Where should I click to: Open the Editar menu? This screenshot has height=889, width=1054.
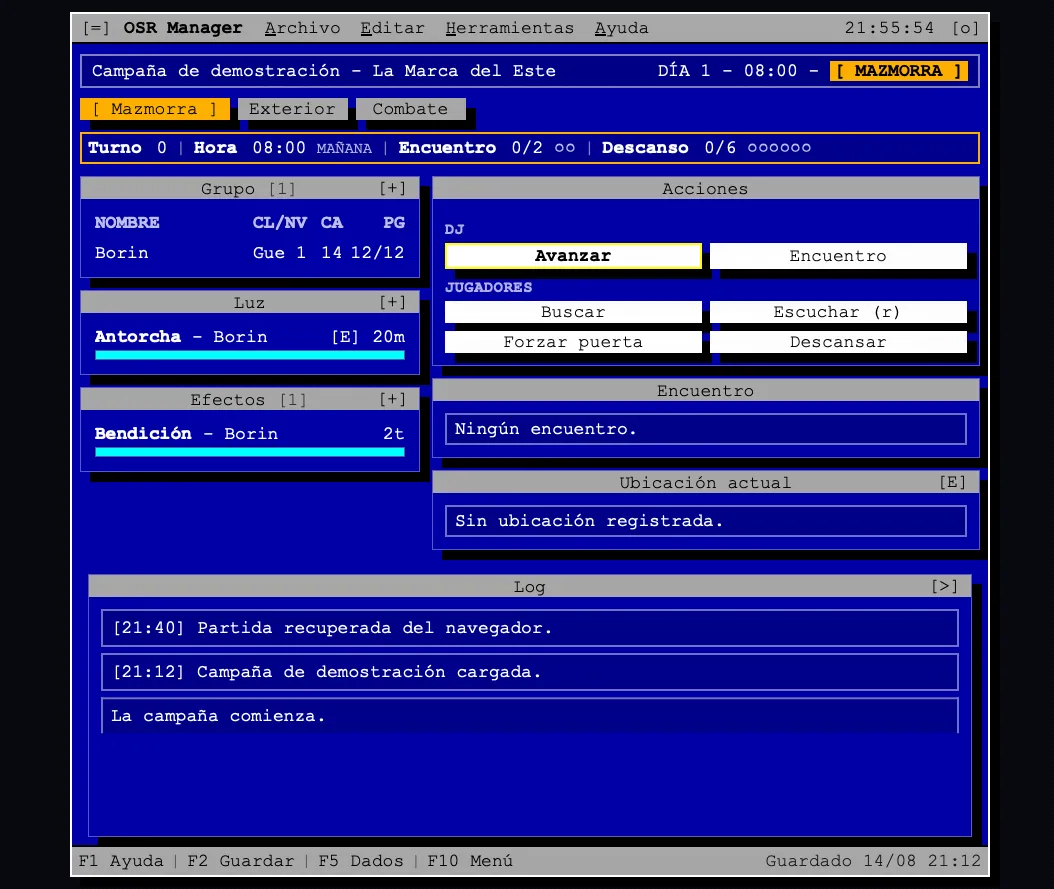(393, 28)
